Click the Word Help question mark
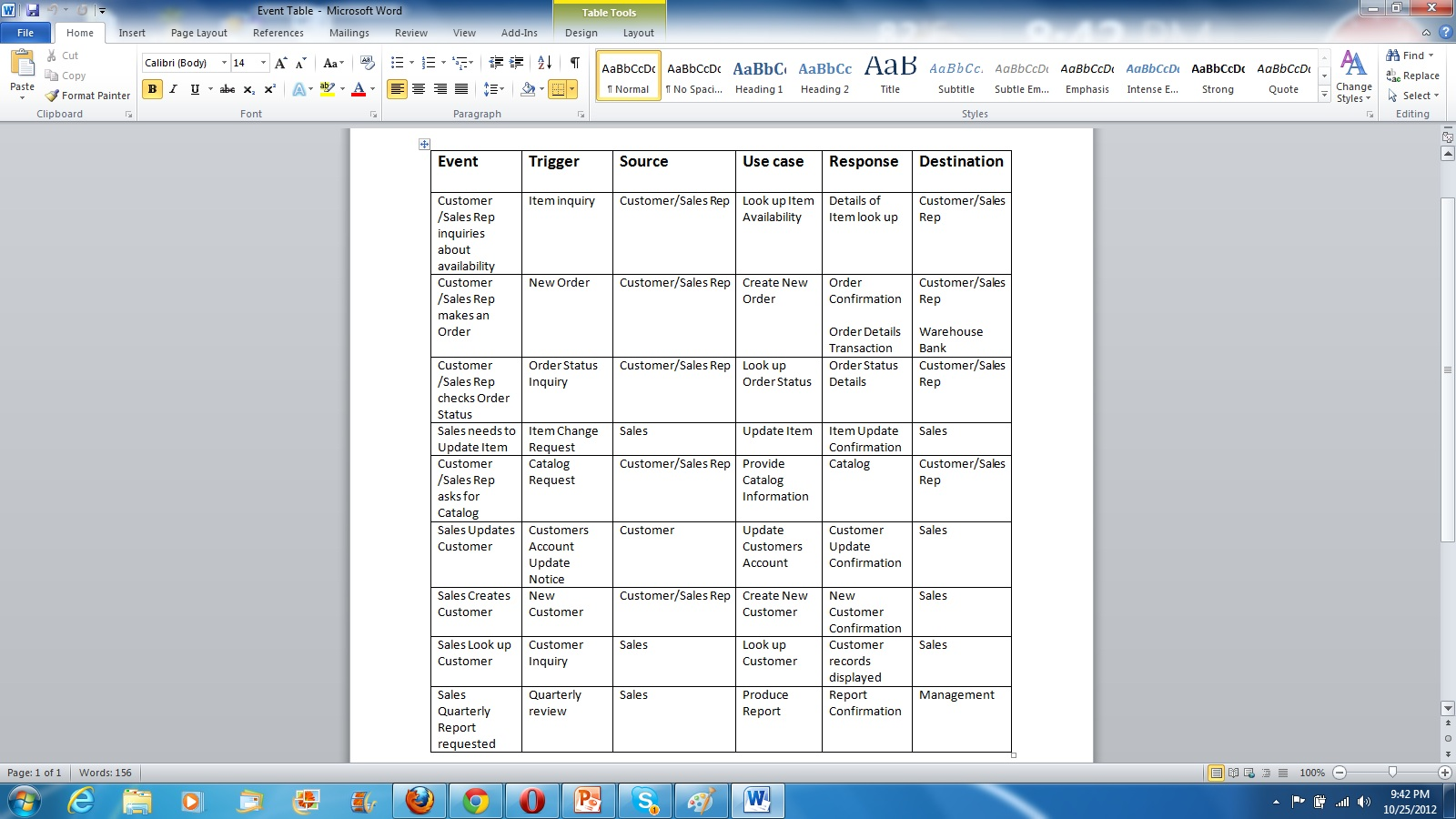The width and height of the screenshot is (1456, 819). (x=1445, y=32)
